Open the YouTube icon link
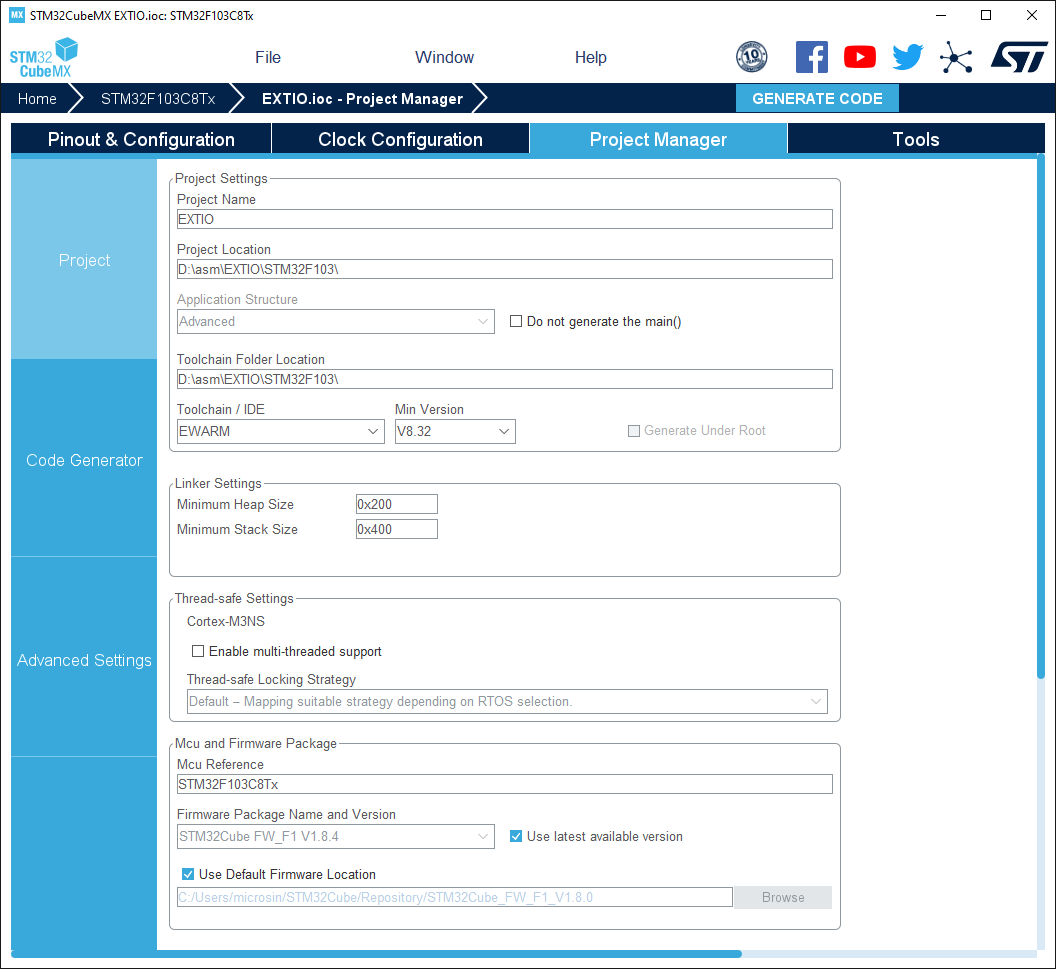The height and width of the screenshot is (969, 1056). tap(860, 57)
